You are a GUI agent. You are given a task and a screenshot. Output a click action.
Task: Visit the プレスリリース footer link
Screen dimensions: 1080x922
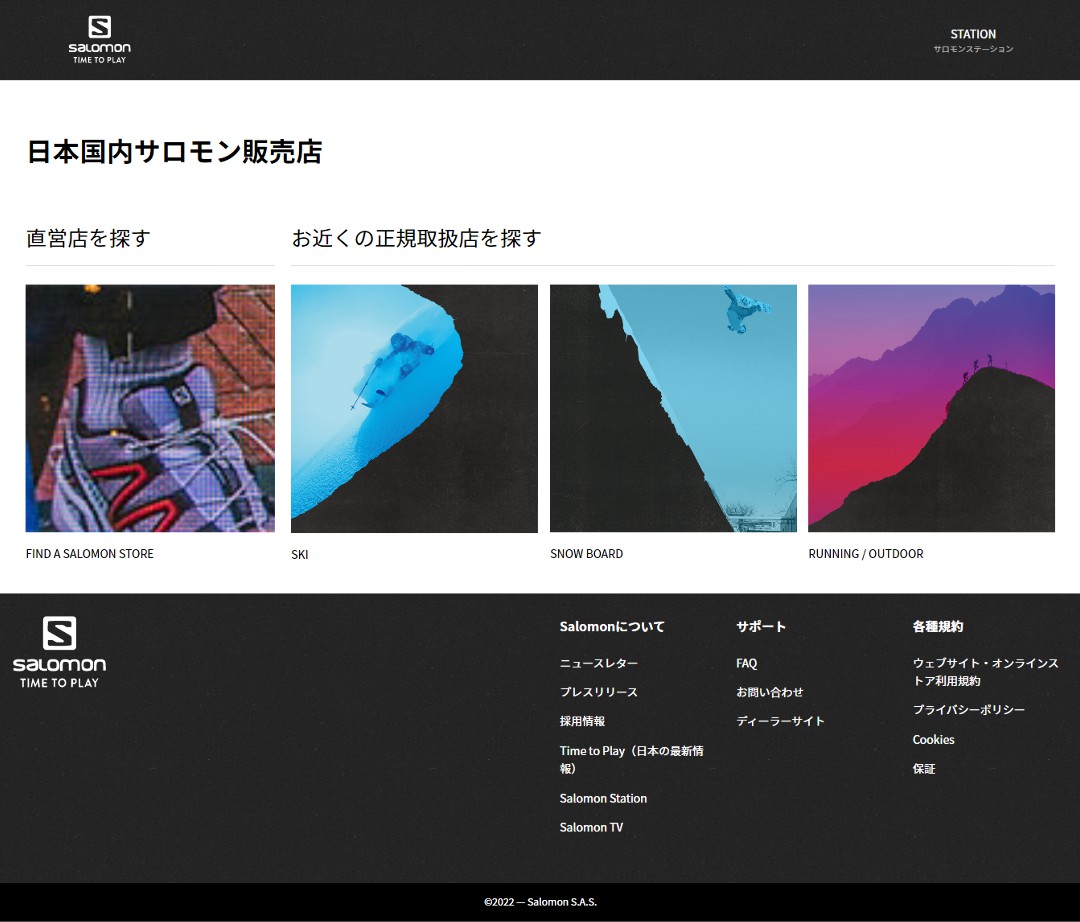pos(599,692)
